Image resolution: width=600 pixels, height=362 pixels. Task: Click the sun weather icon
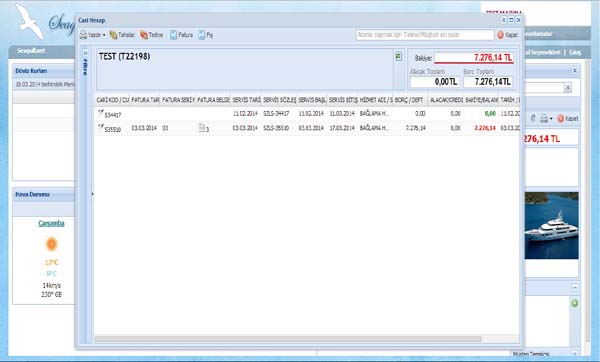pyautogui.click(x=51, y=244)
